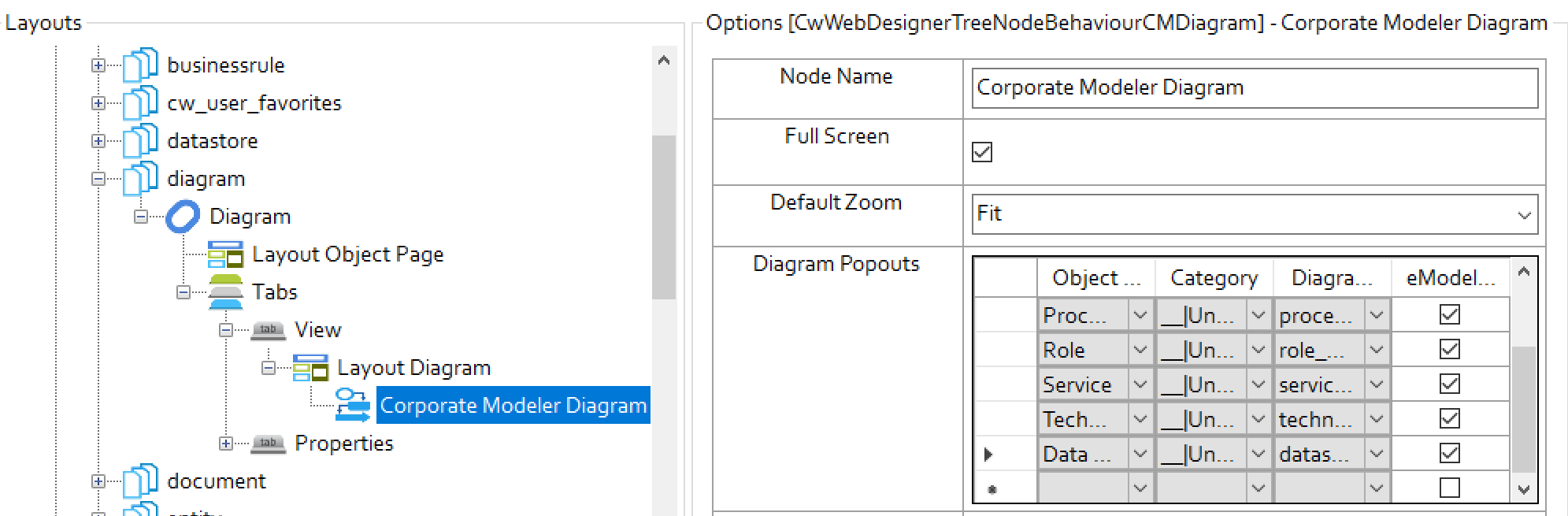Click the datastore layout folder icon
This screenshot has width=1568, height=516.
pyautogui.click(x=140, y=141)
